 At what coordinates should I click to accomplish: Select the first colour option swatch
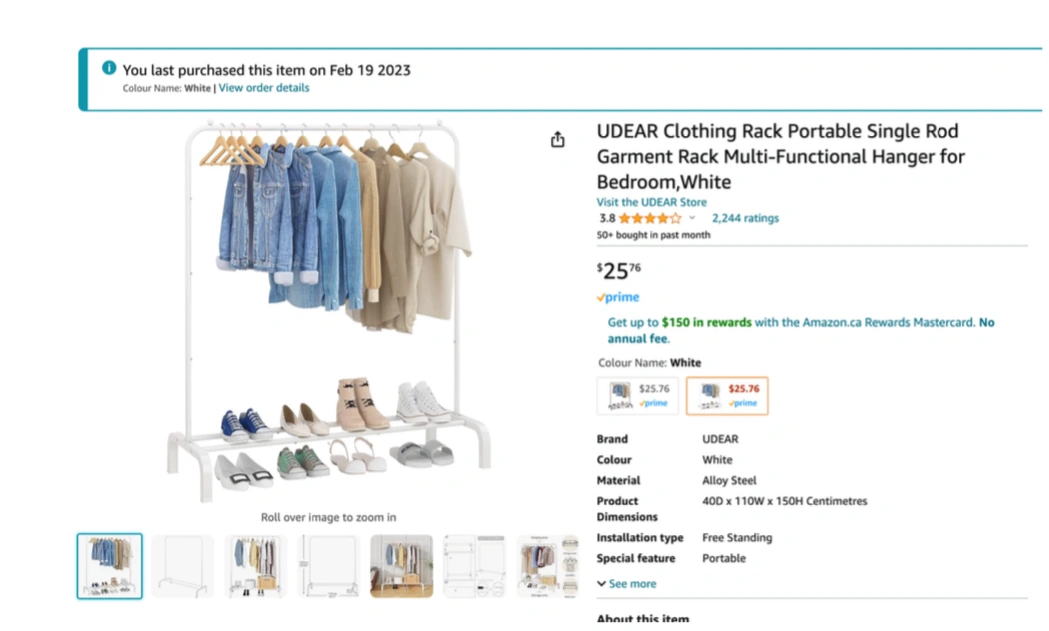pyautogui.click(x=638, y=395)
